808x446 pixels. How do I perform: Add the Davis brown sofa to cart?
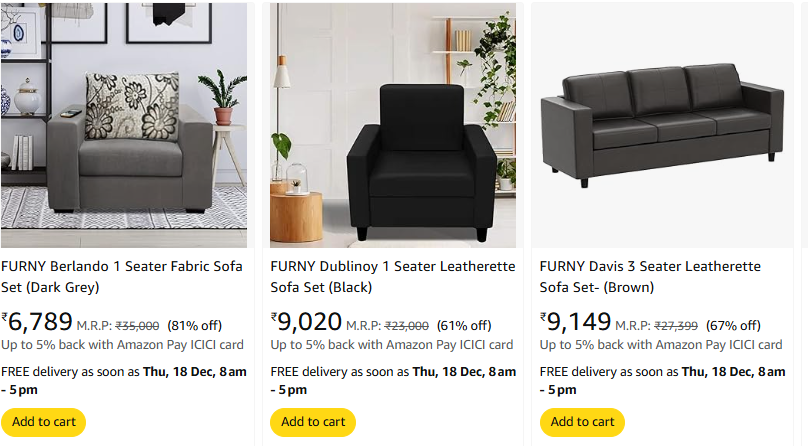point(582,422)
